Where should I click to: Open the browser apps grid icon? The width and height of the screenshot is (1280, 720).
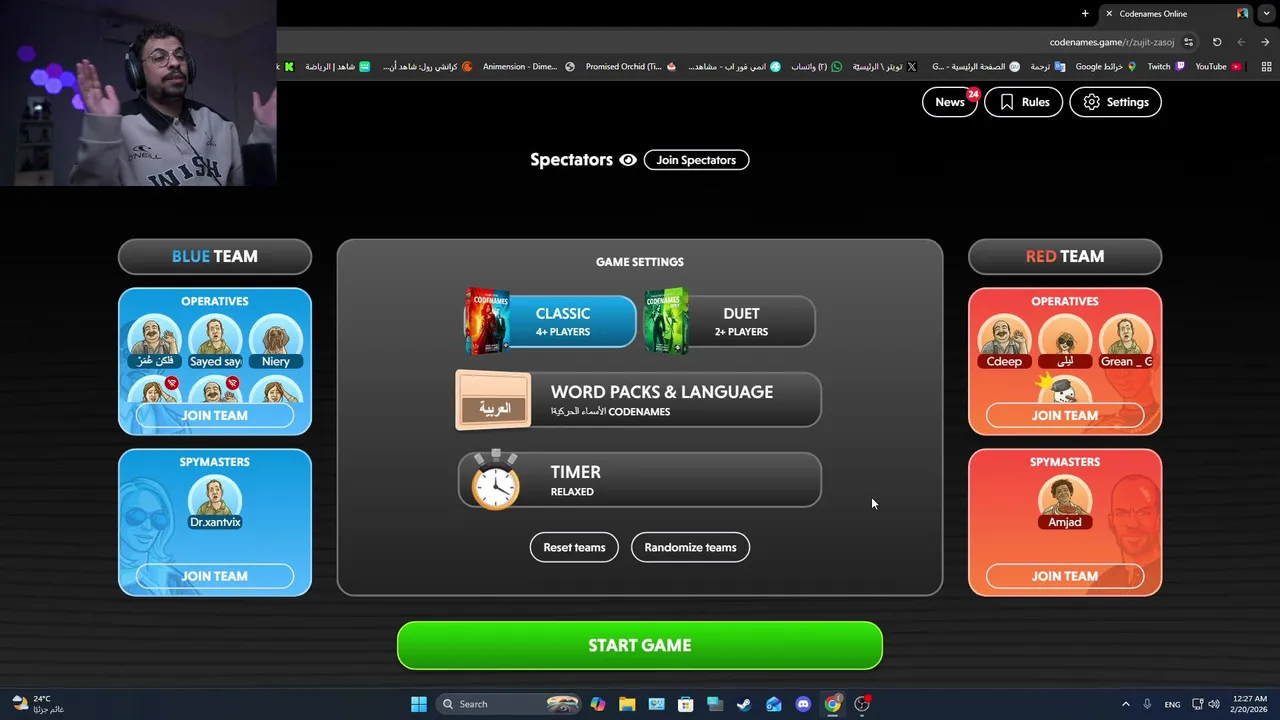tap(1267, 67)
